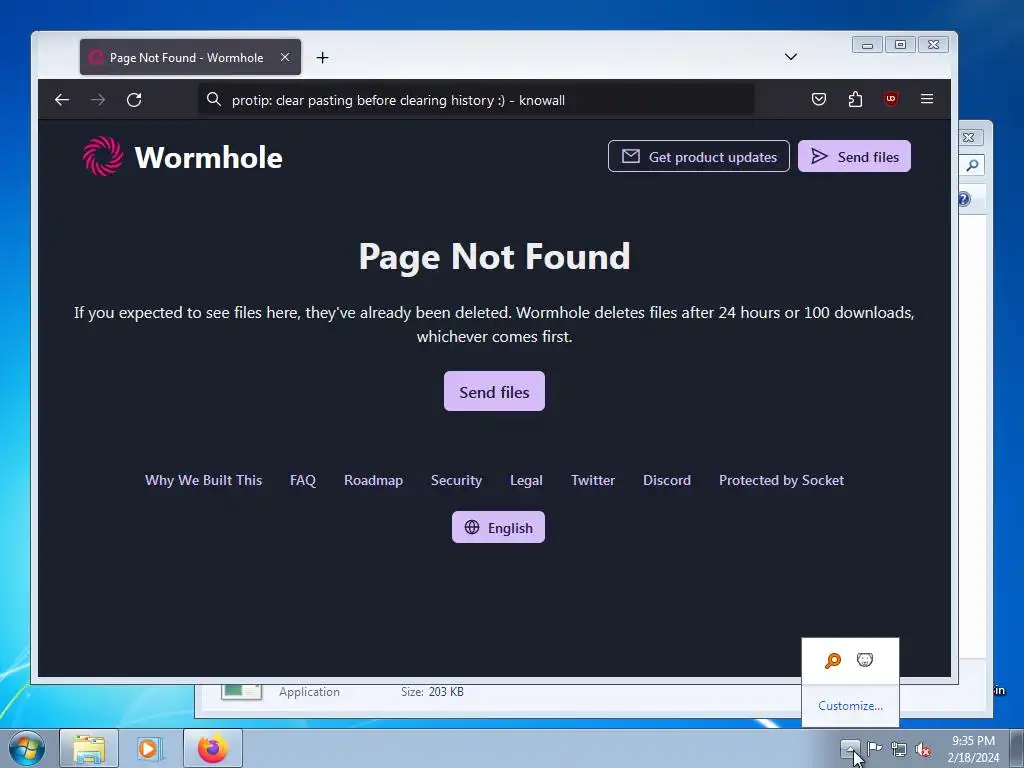The image size is (1024, 768).
Task: Open the clock showing 9:35 PM
Action: pos(973,748)
